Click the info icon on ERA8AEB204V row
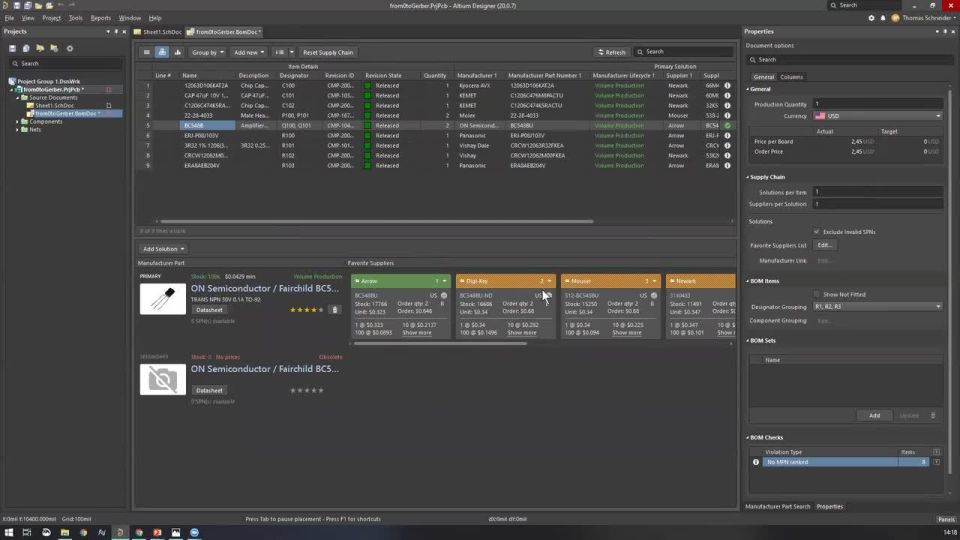The height and width of the screenshot is (540, 960). (x=727, y=165)
